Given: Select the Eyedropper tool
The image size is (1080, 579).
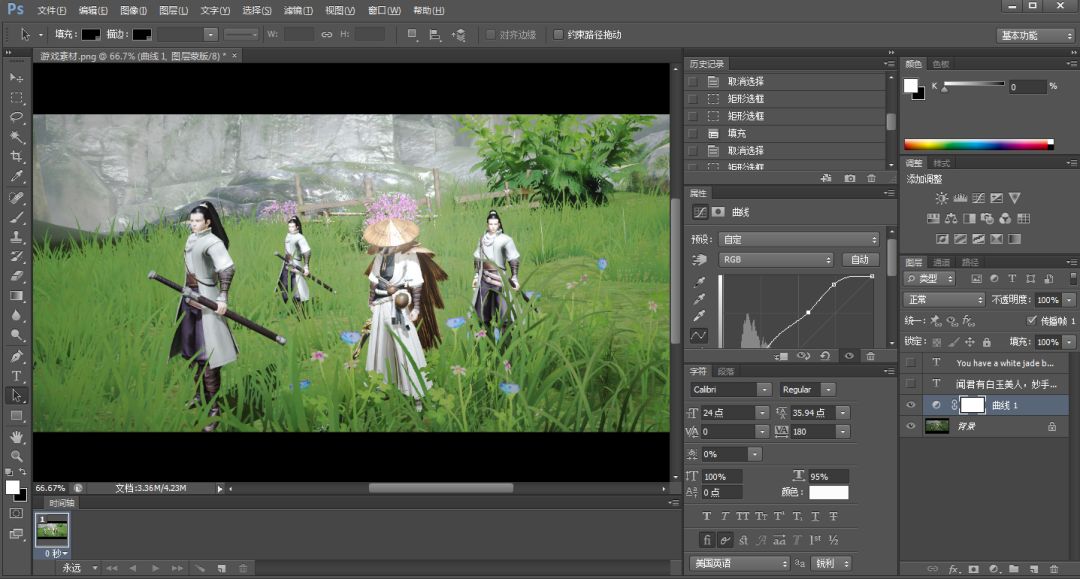Looking at the screenshot, I should pos(17,176).
